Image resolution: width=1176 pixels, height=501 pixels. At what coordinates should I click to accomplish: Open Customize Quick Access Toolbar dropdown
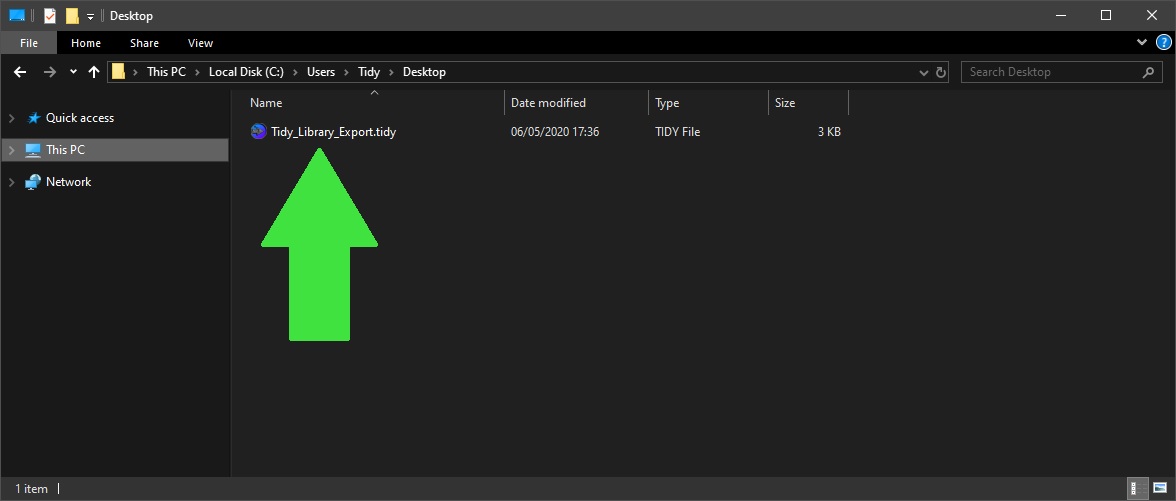90,16
